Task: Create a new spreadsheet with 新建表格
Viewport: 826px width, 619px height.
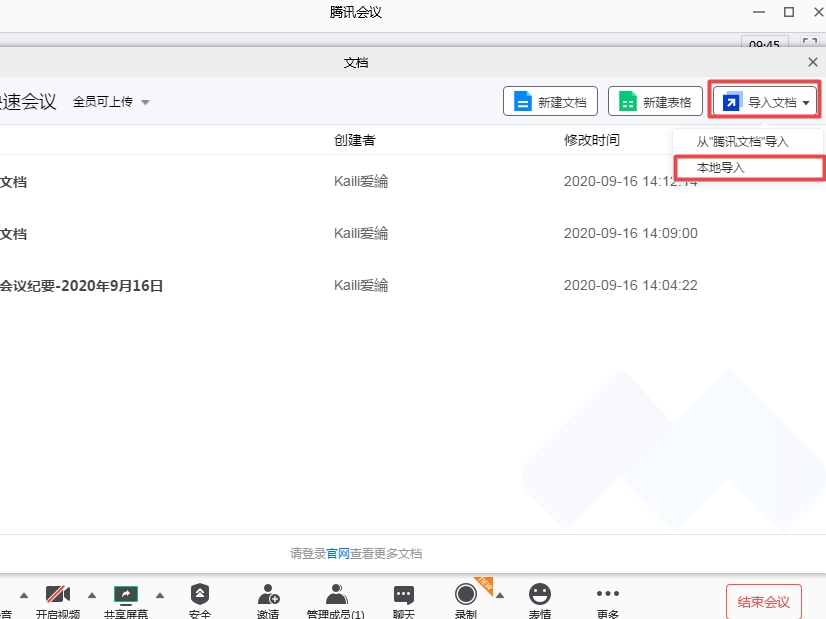Action: (655, 101)
